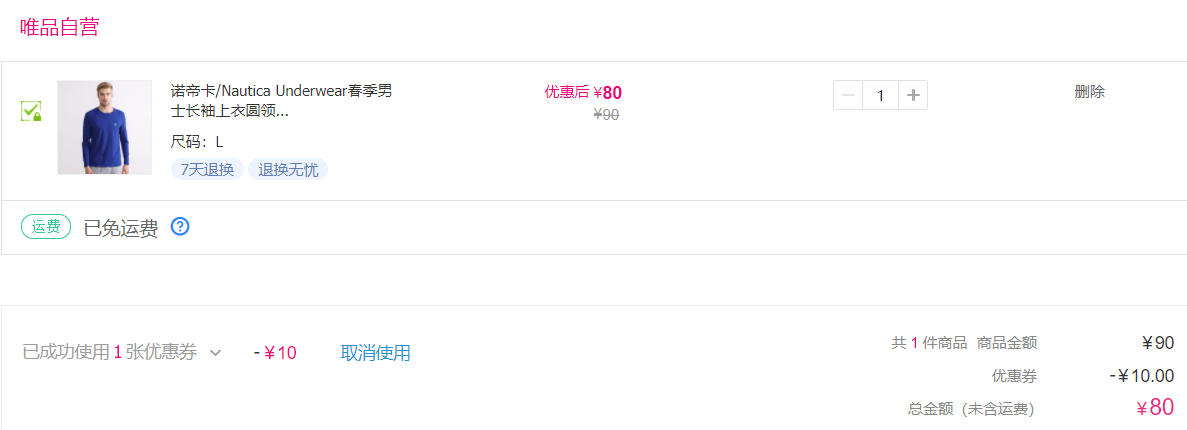Click the 7天退换 tag
The height and width of the screenshot is (430, 1187).
tap(207, 170)
